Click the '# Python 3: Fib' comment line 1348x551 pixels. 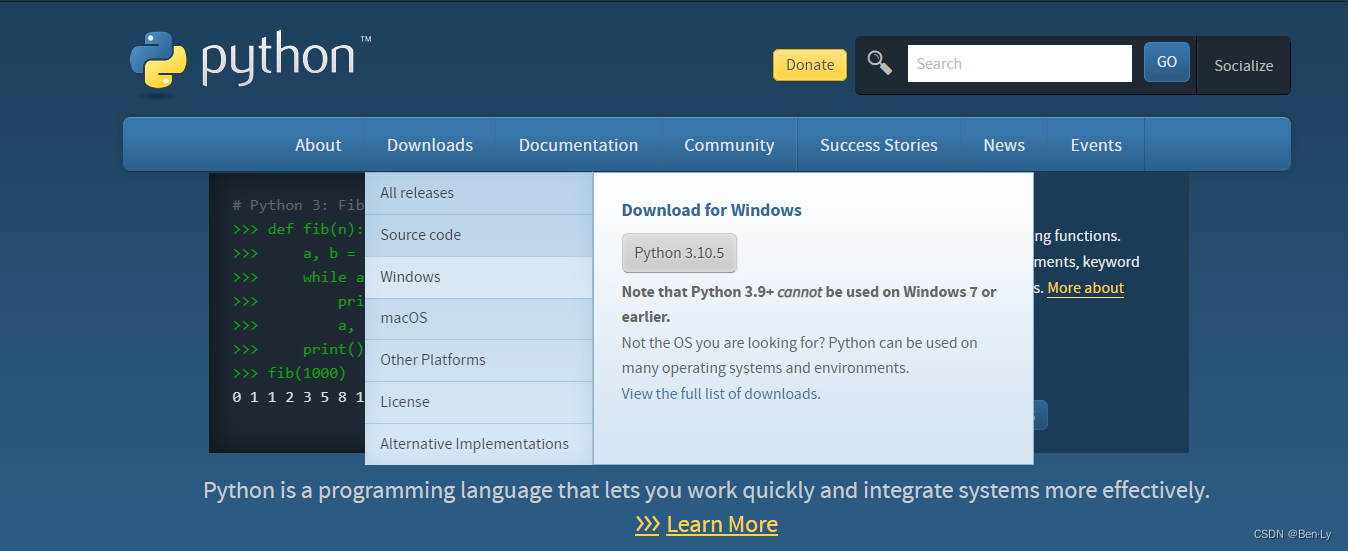point(298,205)
